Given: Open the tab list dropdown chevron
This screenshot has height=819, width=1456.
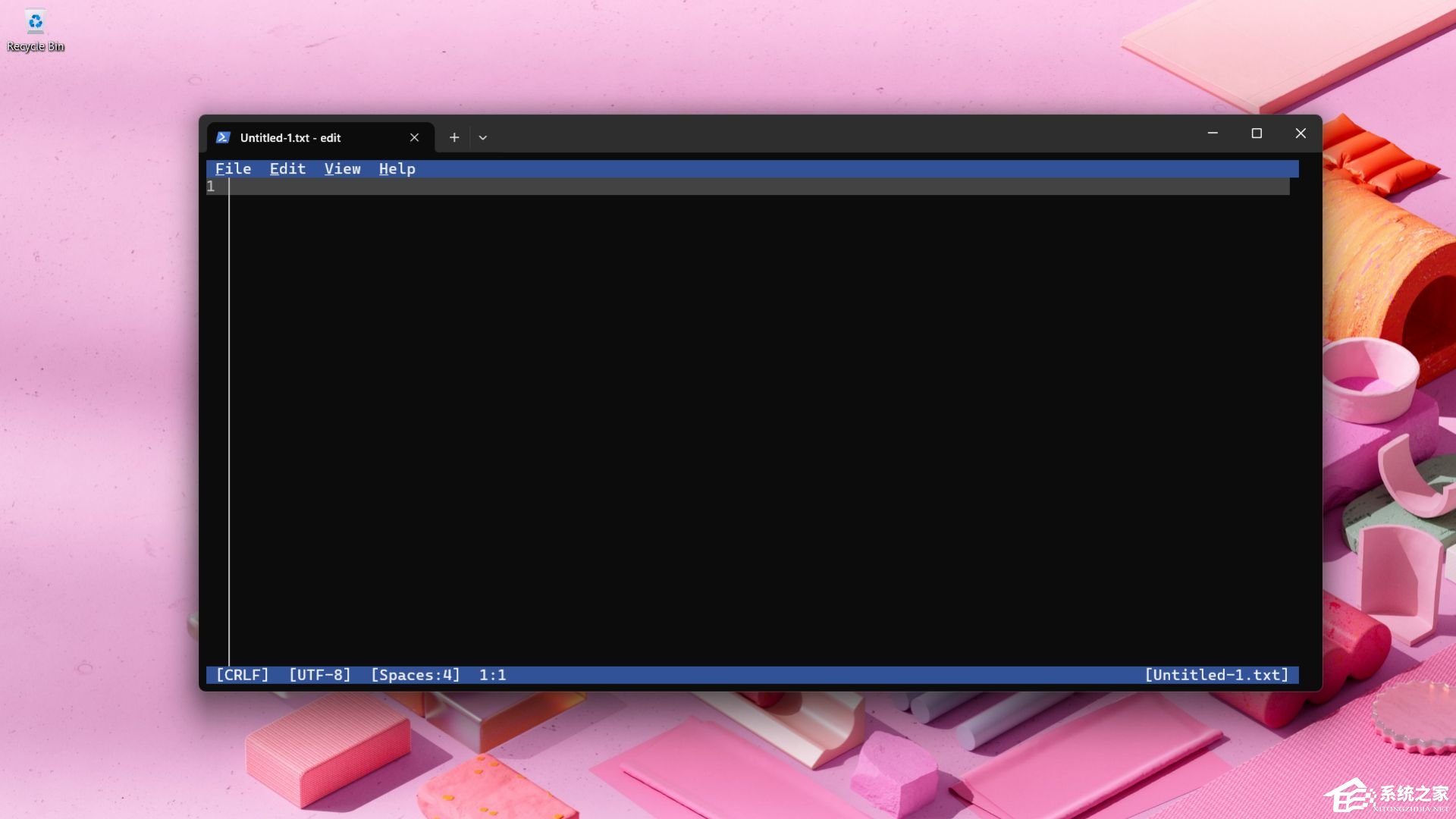Looking at the screenshot, I should click(x=483, y=137).
